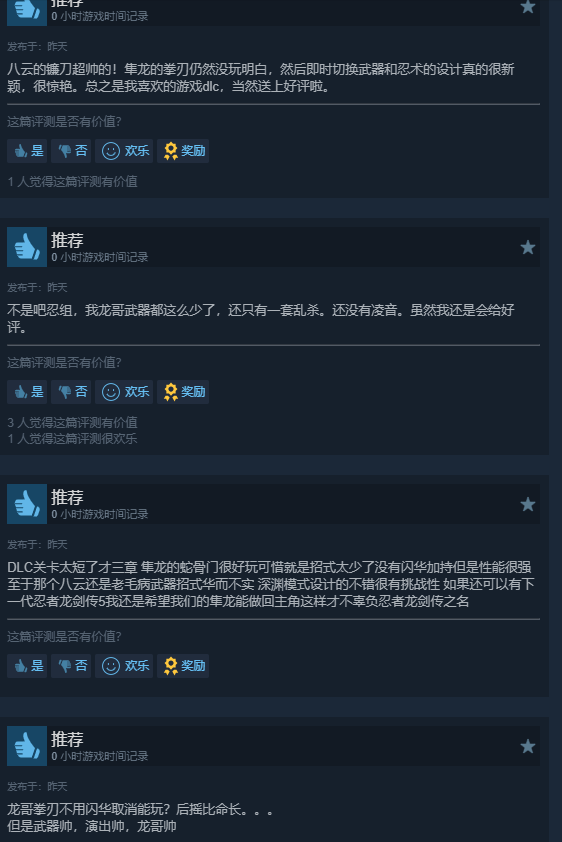The width and height of the screenshot is (562, 842).
Task: Click the 推荐 heading of the 不是吧忍组 review
Action: pos(67,240)
